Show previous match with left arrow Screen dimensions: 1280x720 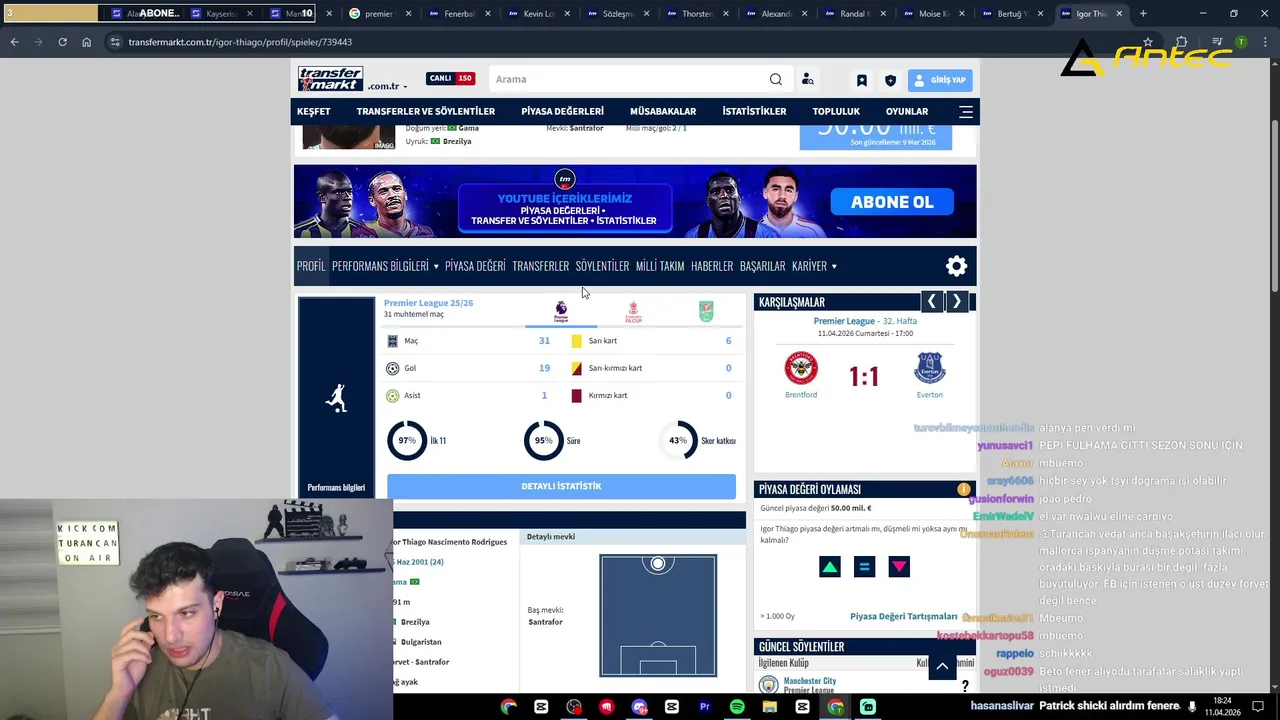(x=932, y=301)
